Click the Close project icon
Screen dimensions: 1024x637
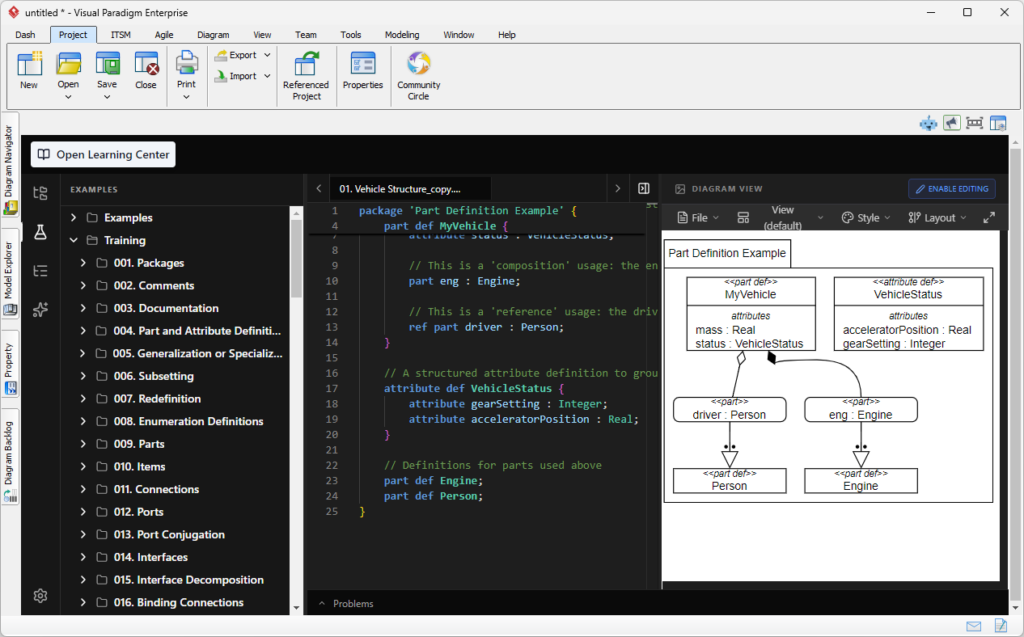(x=146, y=64)
